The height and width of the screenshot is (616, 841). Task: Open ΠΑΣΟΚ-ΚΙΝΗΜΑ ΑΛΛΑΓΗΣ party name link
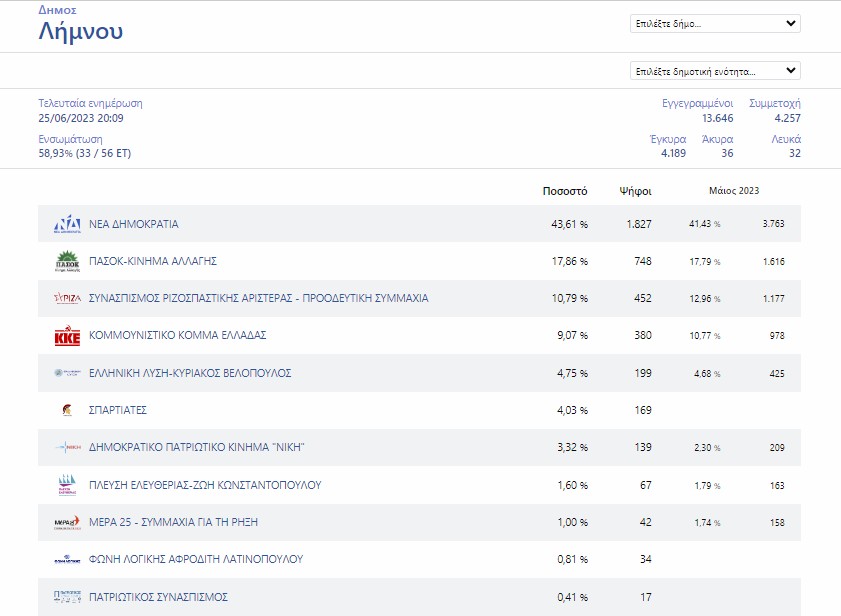pyautogui.click(x=153, y=261)
